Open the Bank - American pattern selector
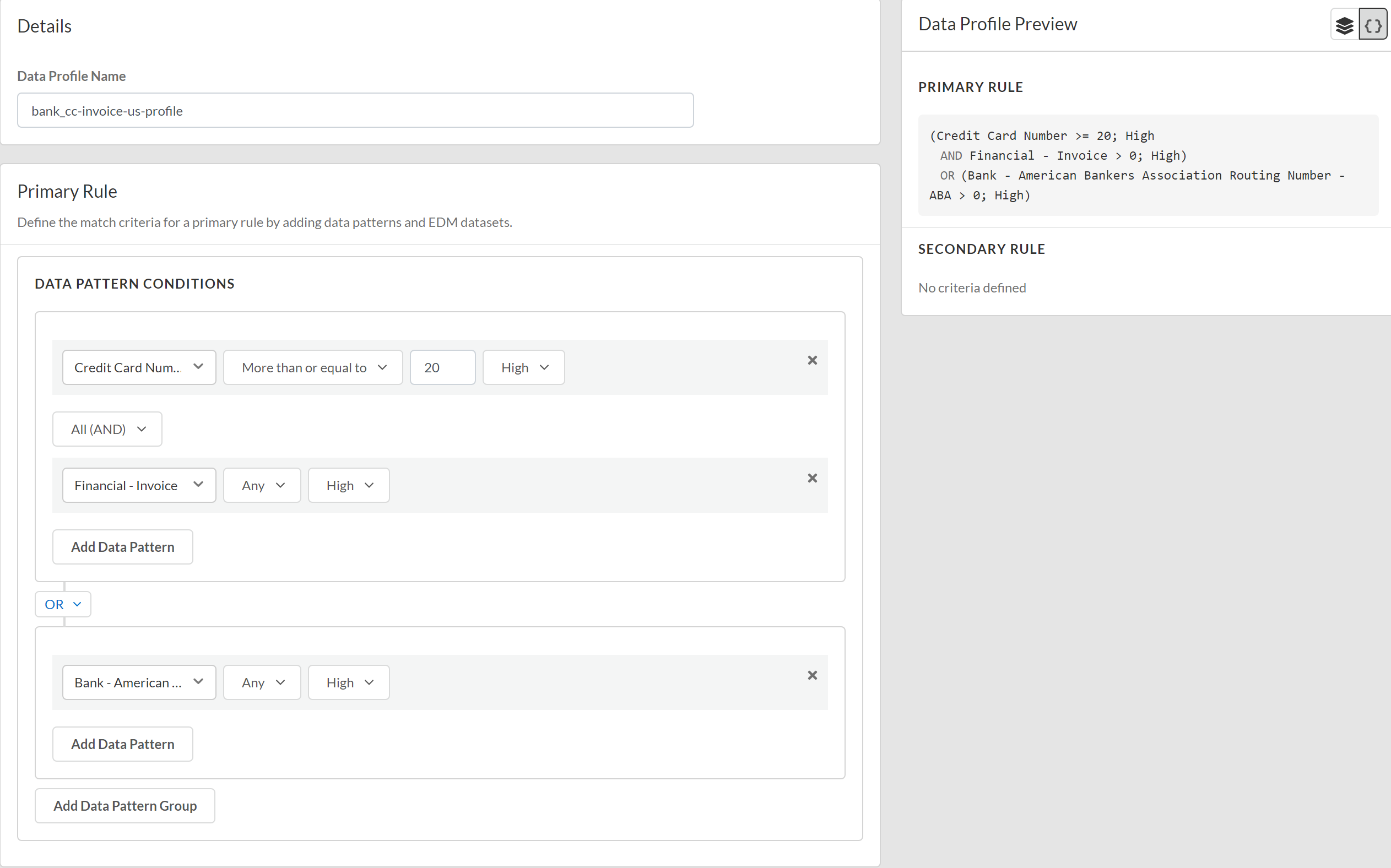The width and height of the screenshot is (1391, 868). (139, 682)
